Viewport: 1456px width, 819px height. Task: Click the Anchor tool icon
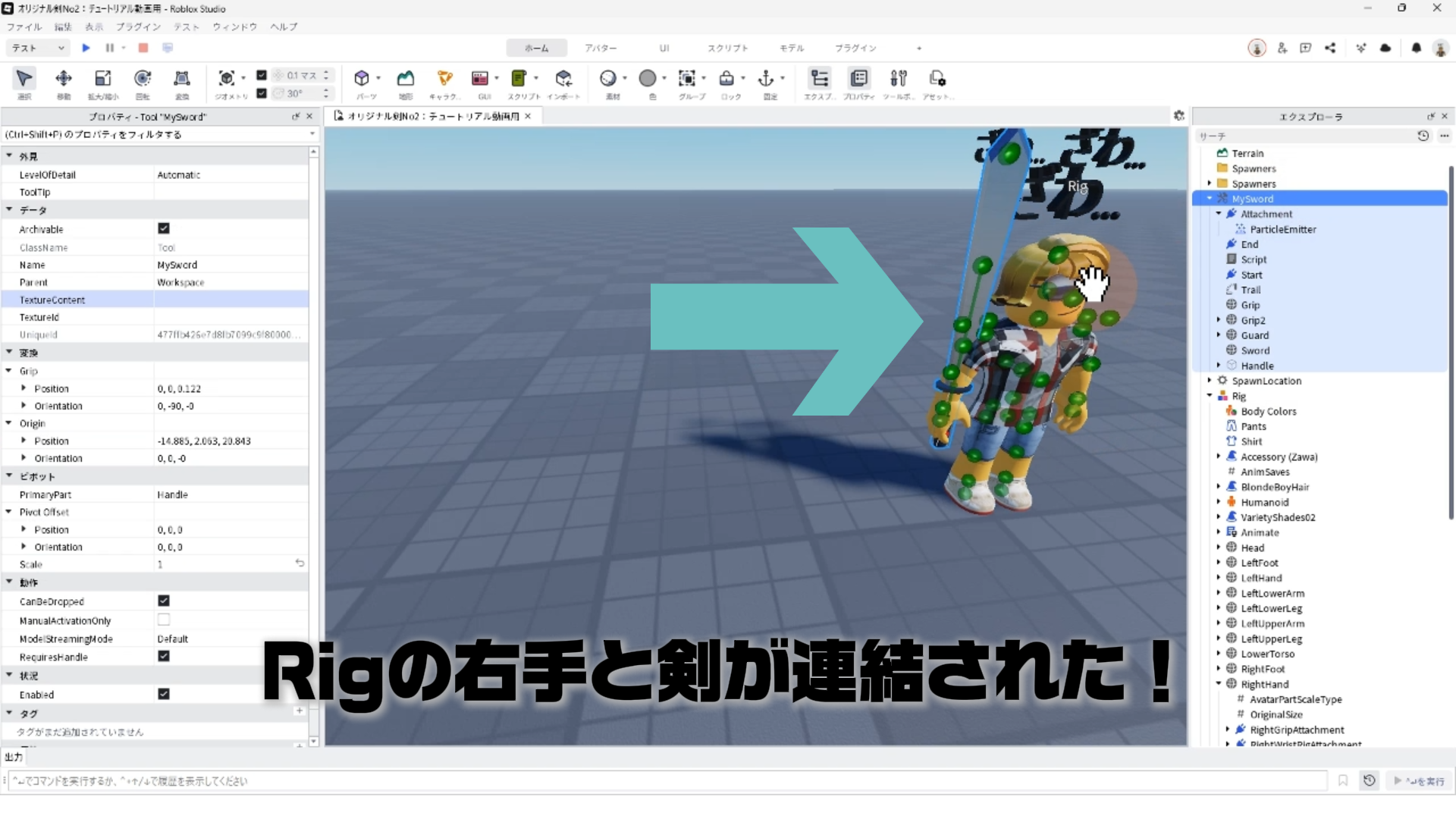(766, 79)
